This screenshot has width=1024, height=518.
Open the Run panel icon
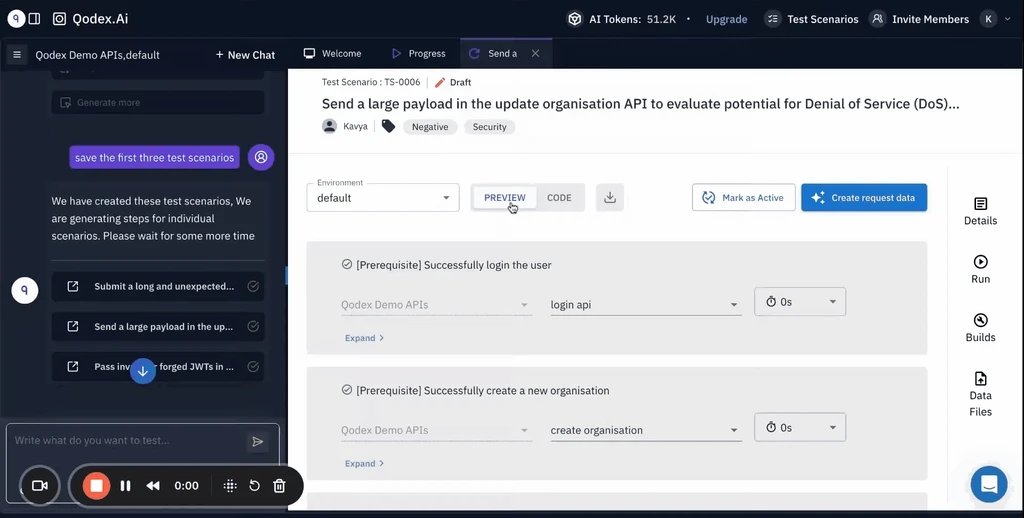point(980,262)
